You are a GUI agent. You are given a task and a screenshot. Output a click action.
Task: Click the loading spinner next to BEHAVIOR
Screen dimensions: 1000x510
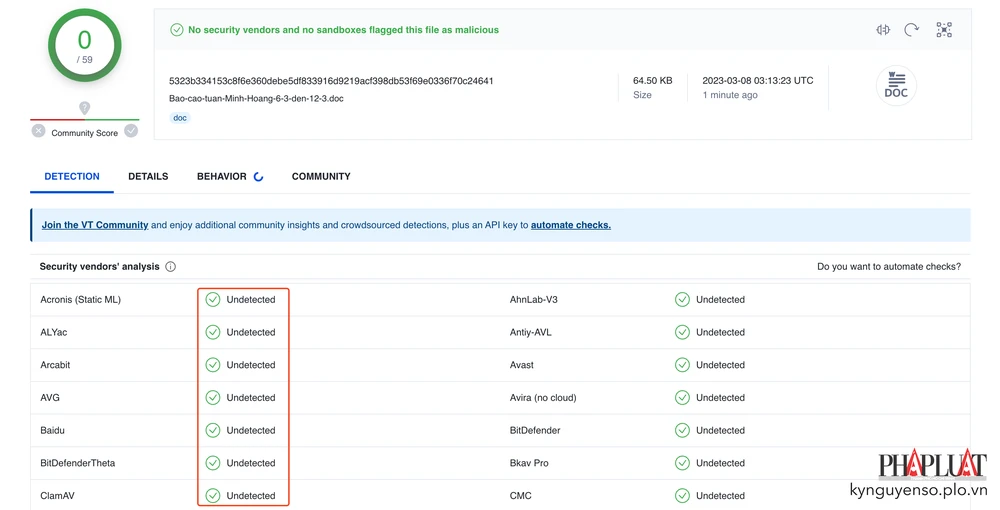(x=258, y=177)
